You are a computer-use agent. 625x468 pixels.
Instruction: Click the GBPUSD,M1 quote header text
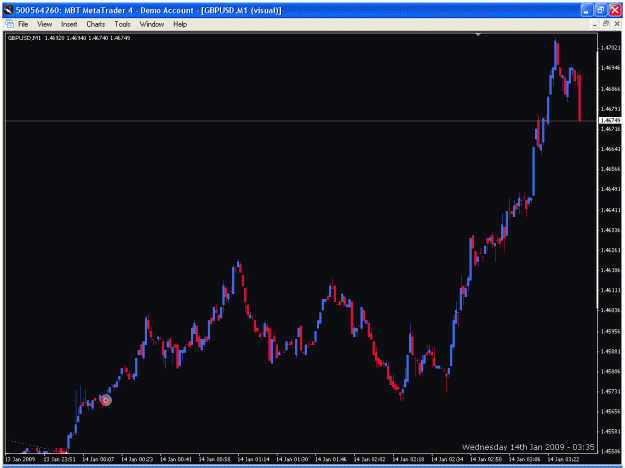point(69,38)
